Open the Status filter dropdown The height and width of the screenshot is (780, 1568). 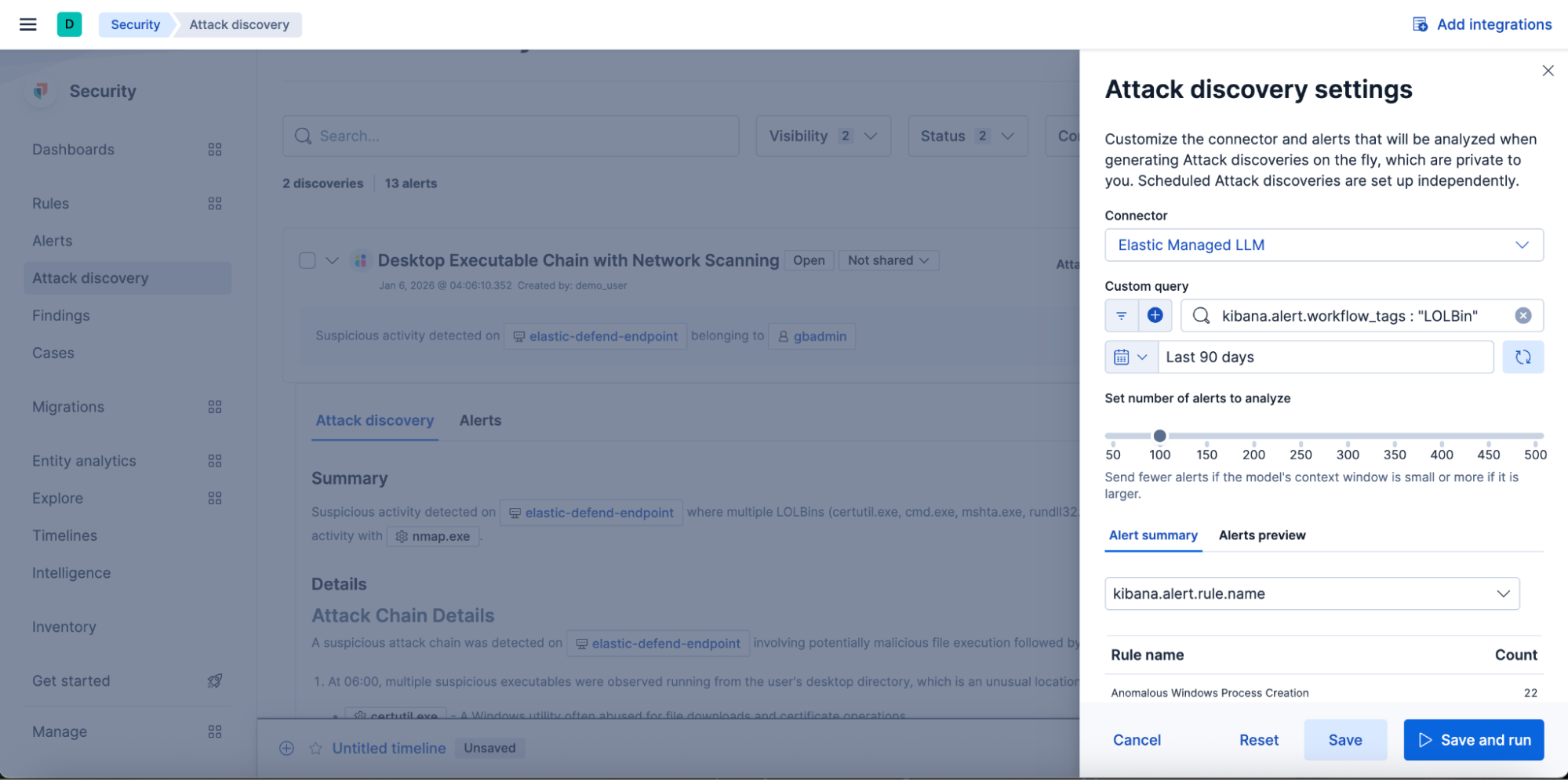pyautogui.click(x=967, y=136)
